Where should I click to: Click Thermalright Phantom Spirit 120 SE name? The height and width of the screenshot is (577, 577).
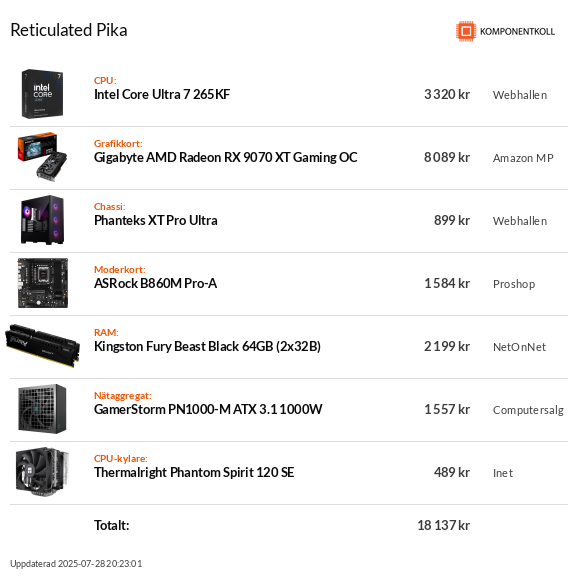[x=194, y=472]
